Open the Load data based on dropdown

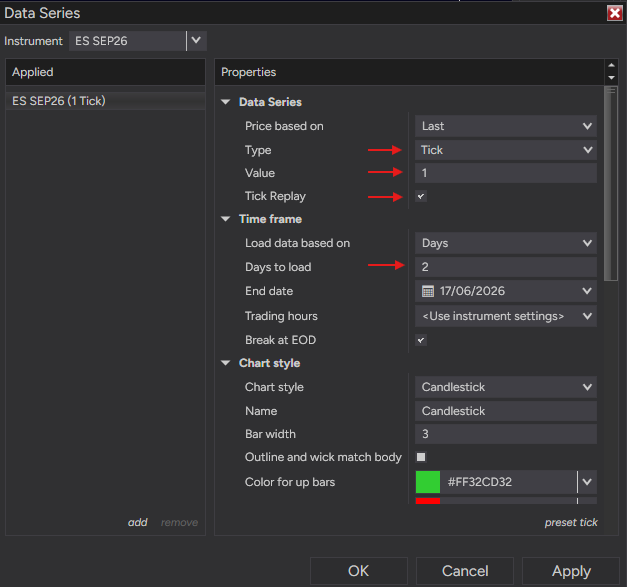tap(506, 243)
